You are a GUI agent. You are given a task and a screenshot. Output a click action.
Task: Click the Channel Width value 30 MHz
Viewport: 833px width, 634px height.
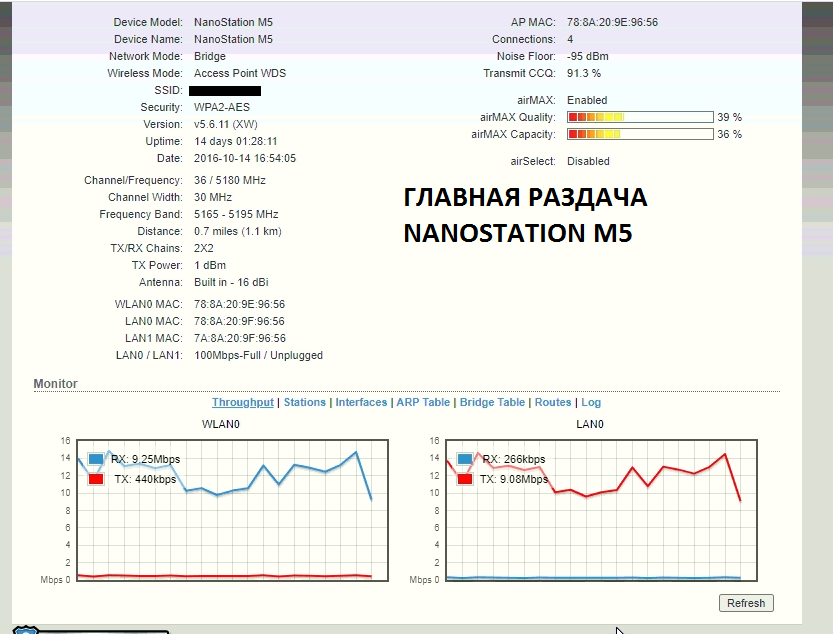tap(213, 197)
